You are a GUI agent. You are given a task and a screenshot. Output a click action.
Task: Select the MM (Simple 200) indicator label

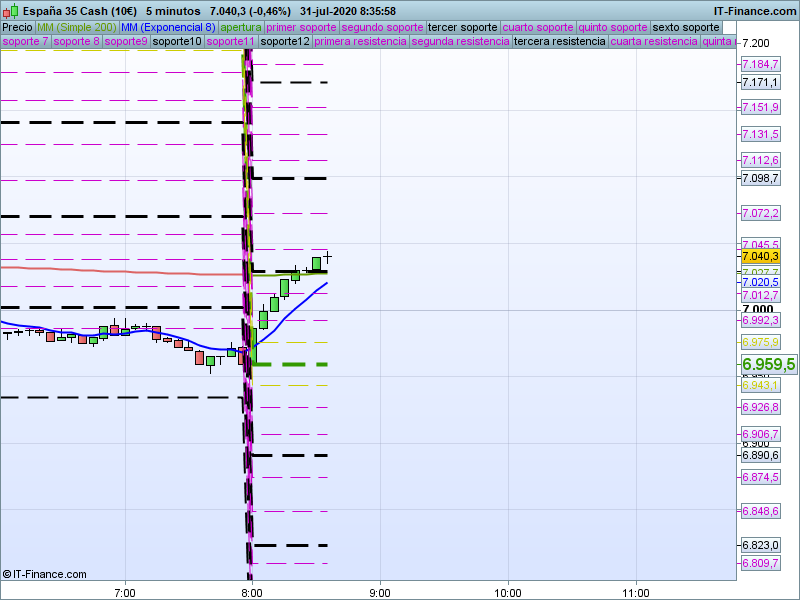77,28
